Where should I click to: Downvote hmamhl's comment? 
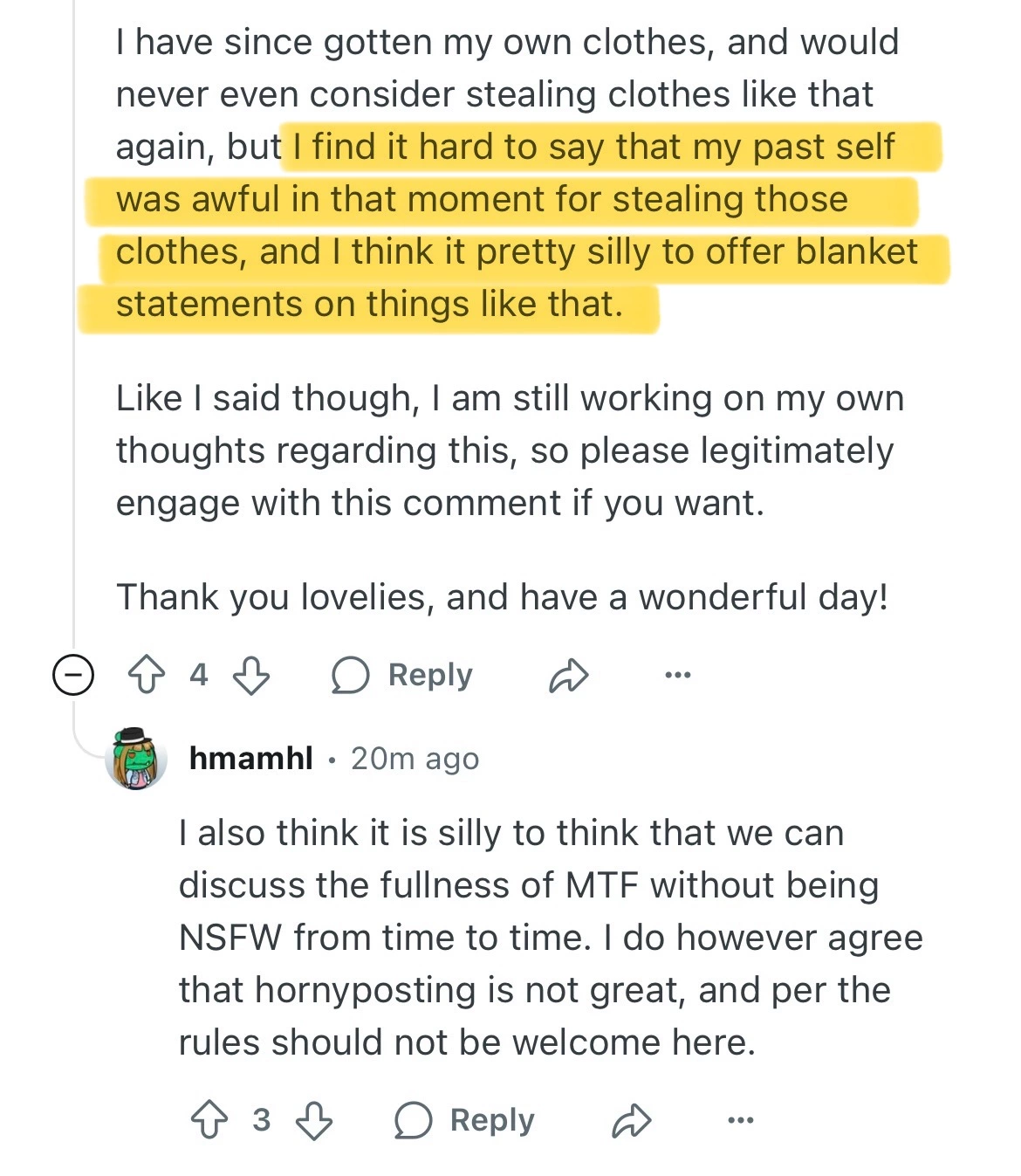click(314, 1119)
